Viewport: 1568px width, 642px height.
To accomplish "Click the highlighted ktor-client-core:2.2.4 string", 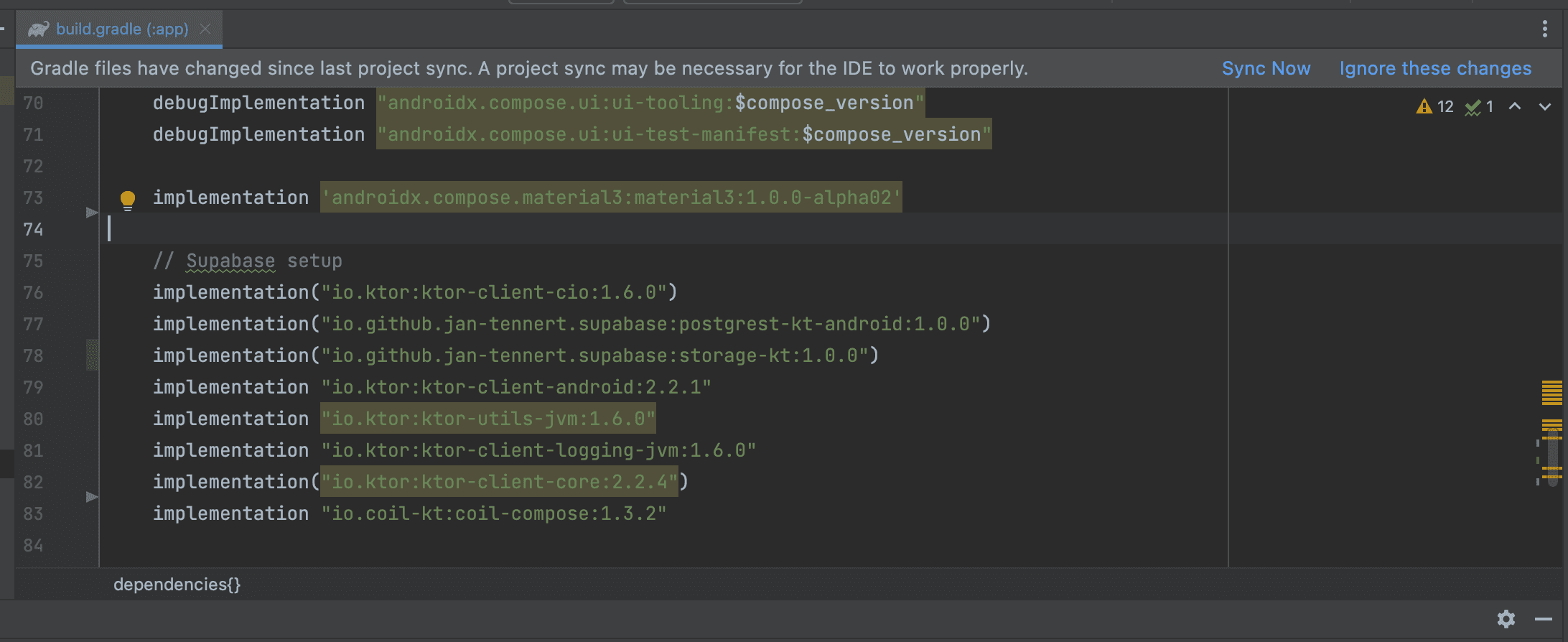I will tap(499, 482).
